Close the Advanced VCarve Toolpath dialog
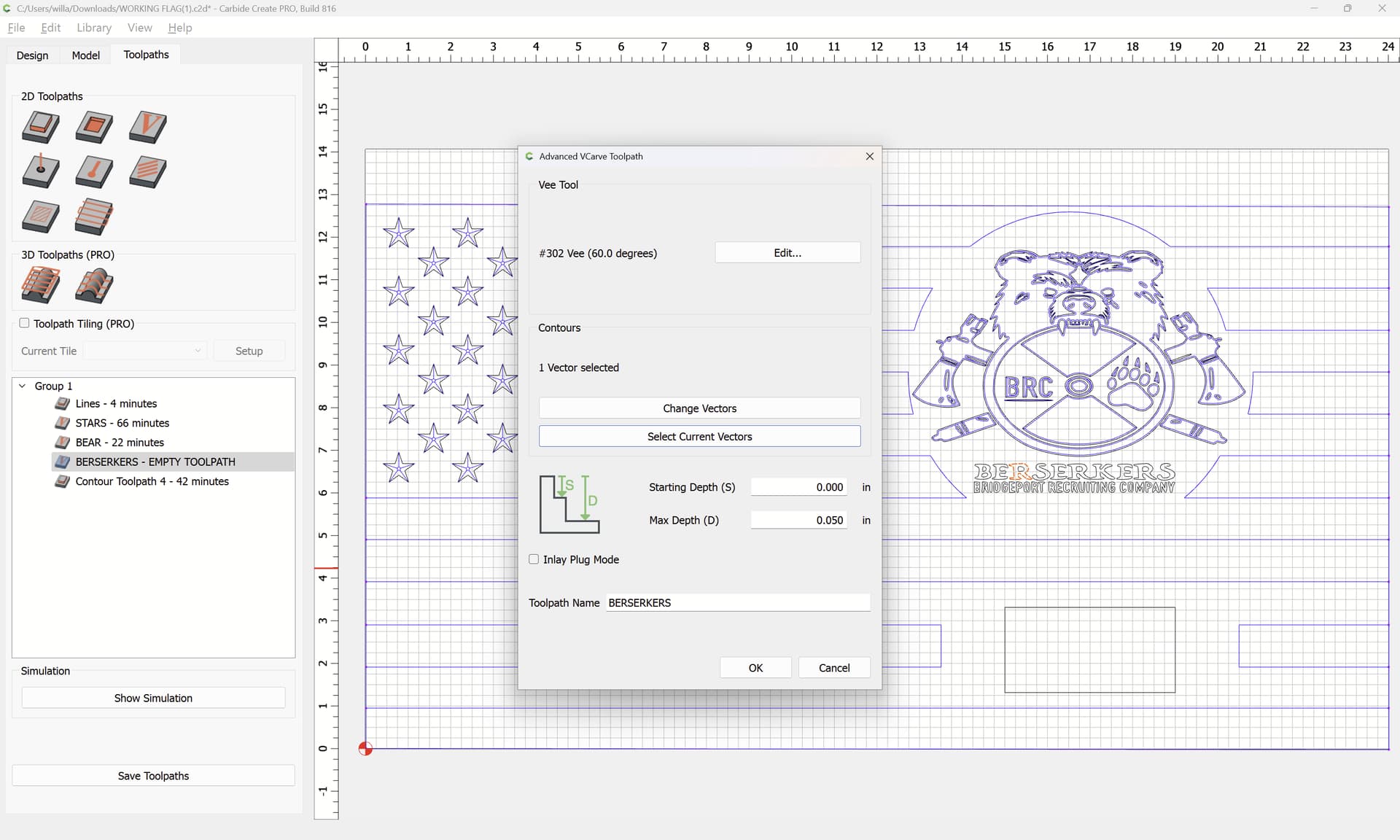Image resolution: width=1400 pixels, height=840 pixels. click(869, 156)
